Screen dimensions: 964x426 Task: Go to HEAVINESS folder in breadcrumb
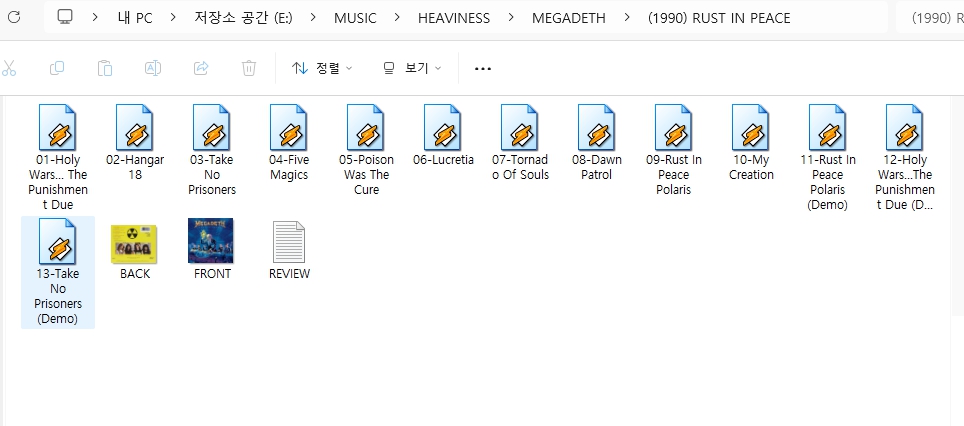[452, 18]
